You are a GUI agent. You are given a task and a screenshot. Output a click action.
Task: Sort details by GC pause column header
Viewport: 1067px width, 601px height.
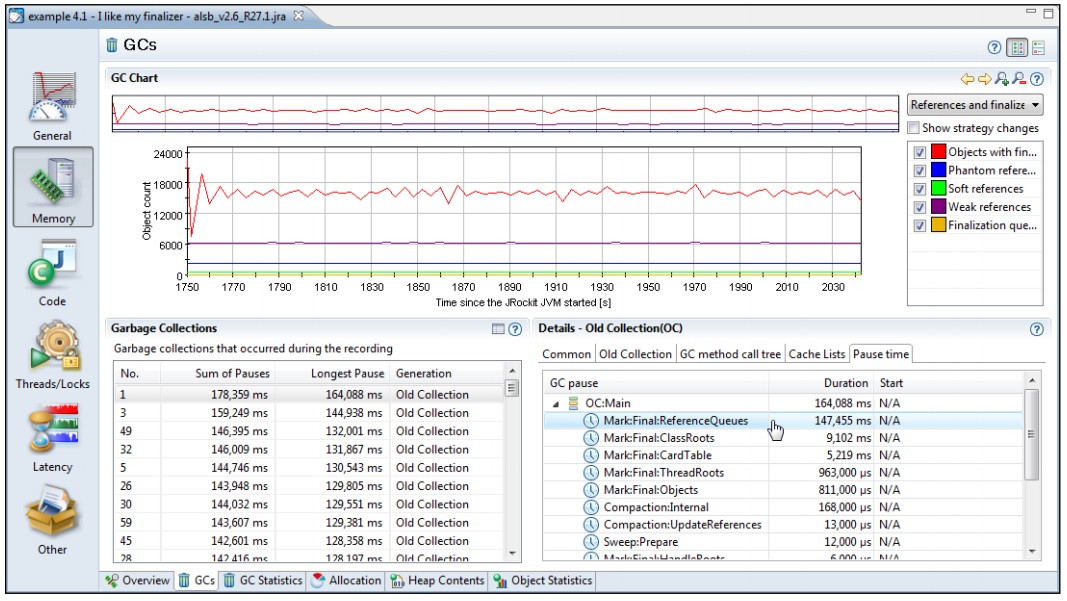click(656, 383)
